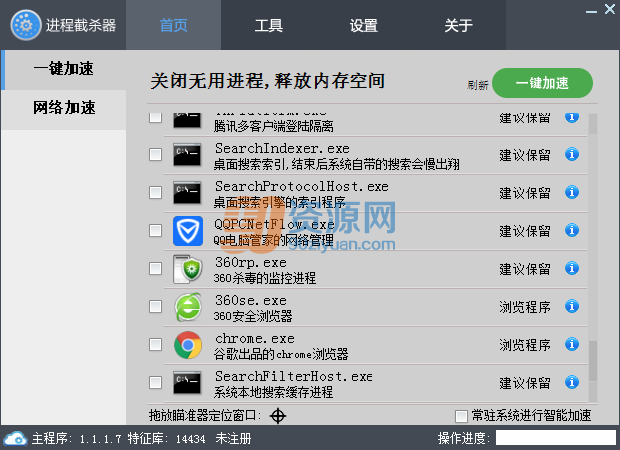Viewport: 620px width, 450px height.
Task: Open the 工具 tab
Action: [268, 25]
